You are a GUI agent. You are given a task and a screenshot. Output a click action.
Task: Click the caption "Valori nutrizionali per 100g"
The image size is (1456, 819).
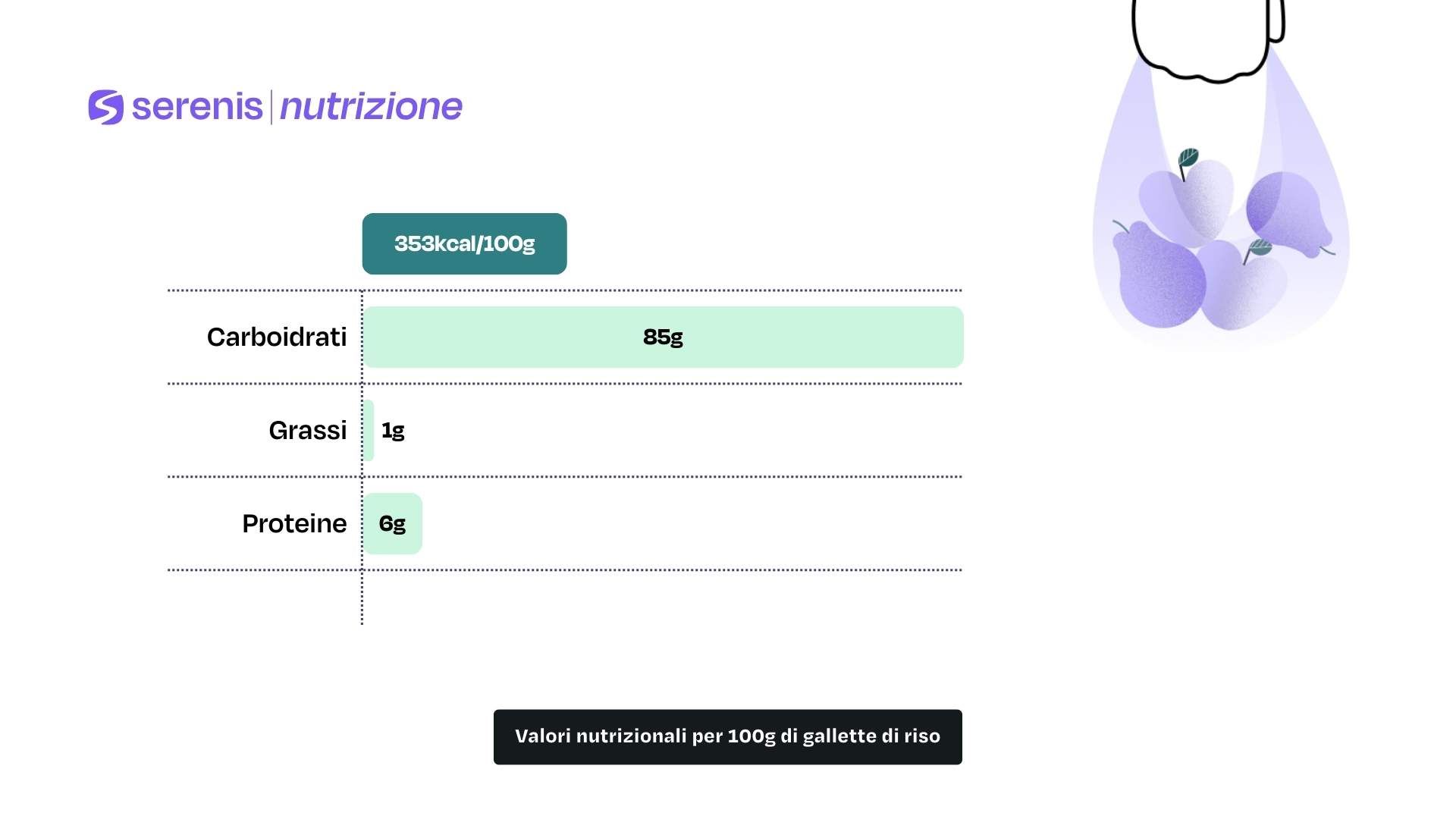click(727, 736)
